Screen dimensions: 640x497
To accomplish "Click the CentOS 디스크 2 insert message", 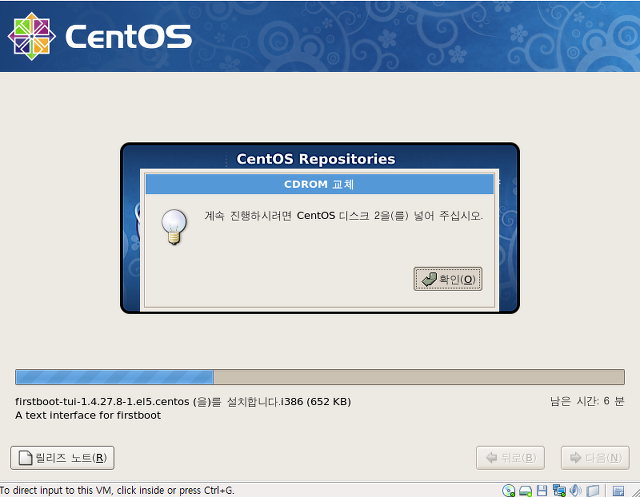I will tap(344, 215).
